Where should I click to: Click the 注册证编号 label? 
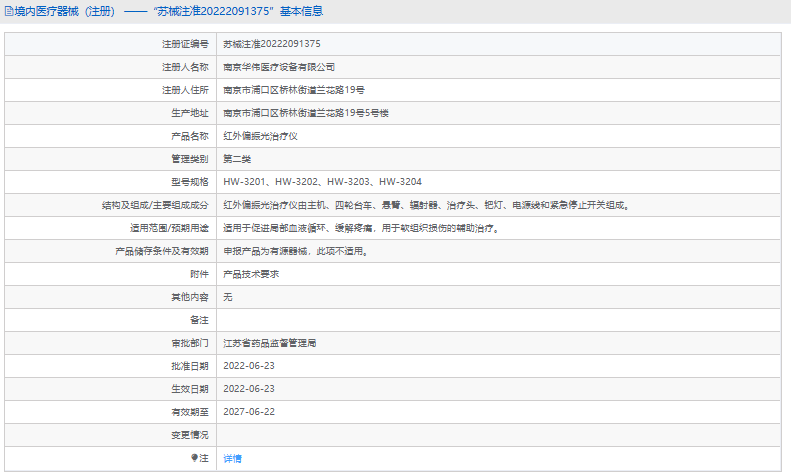click(x=185, y=44)
